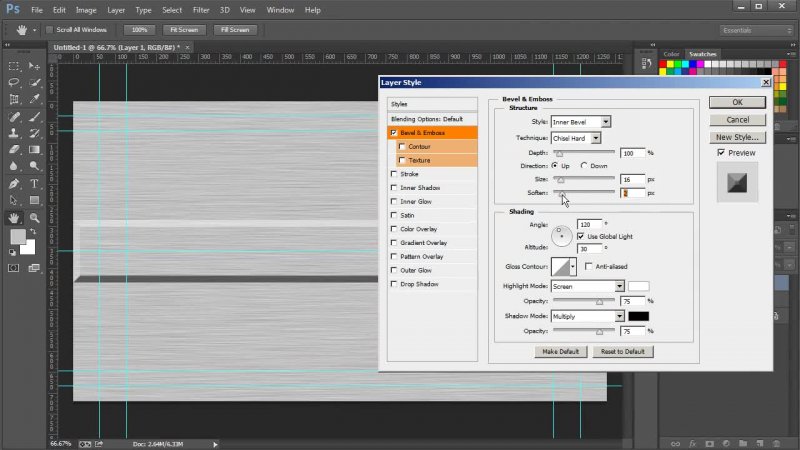Open the Essentials workspace dropdown

(x=756, y=31)
